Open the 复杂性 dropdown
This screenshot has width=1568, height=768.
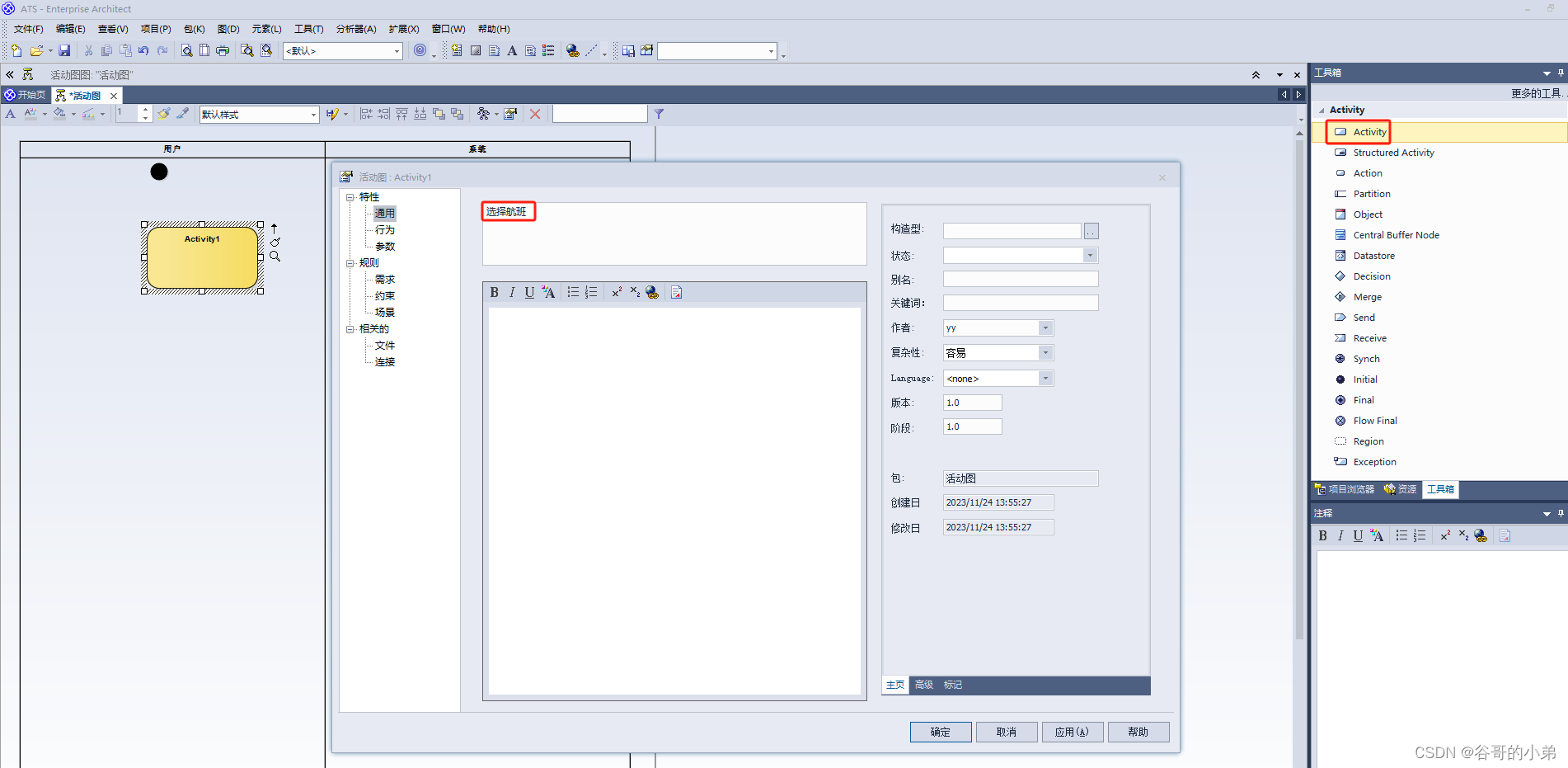point(1045,353)
